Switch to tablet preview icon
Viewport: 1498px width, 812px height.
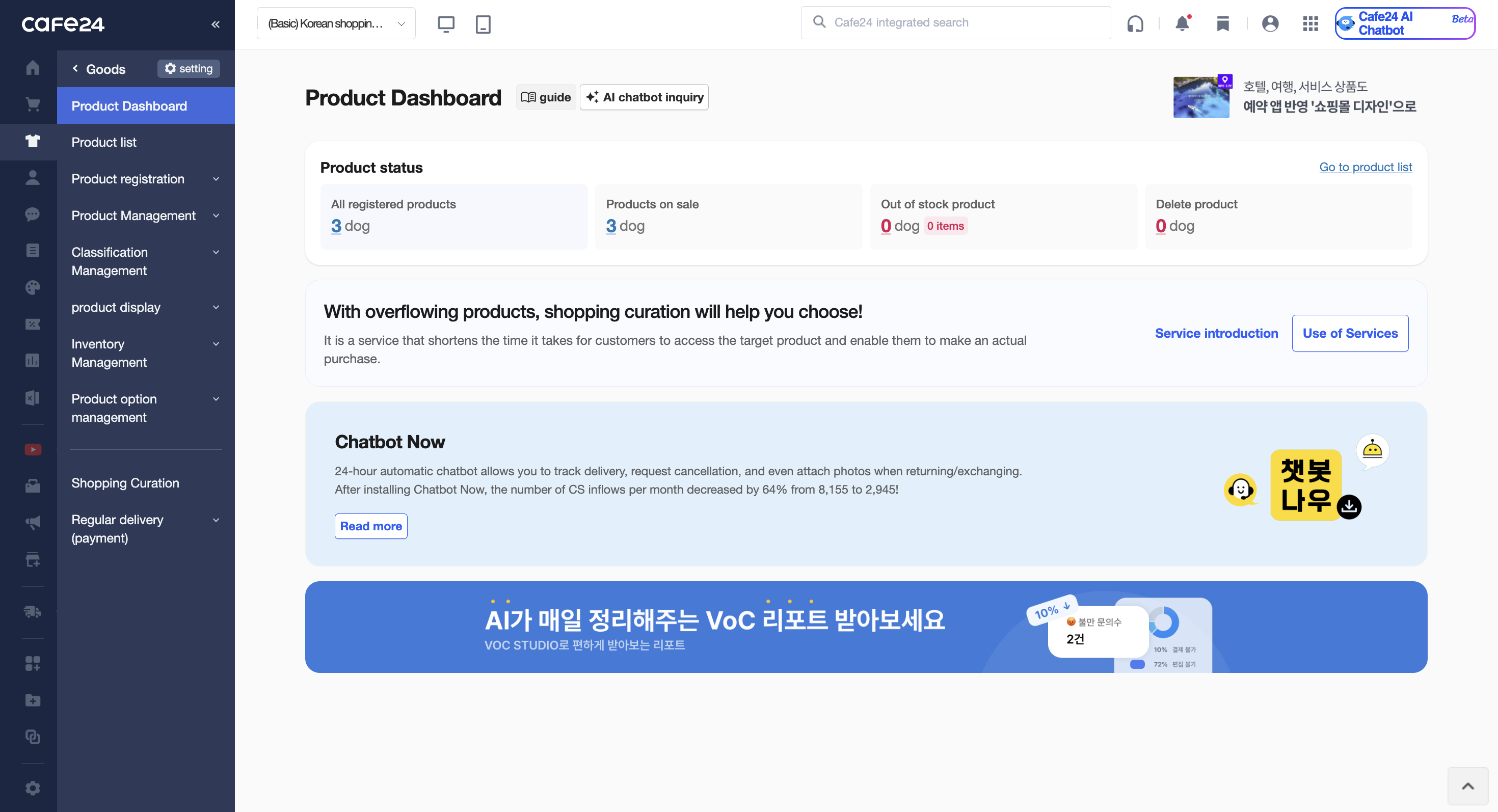tap(483, 24)
